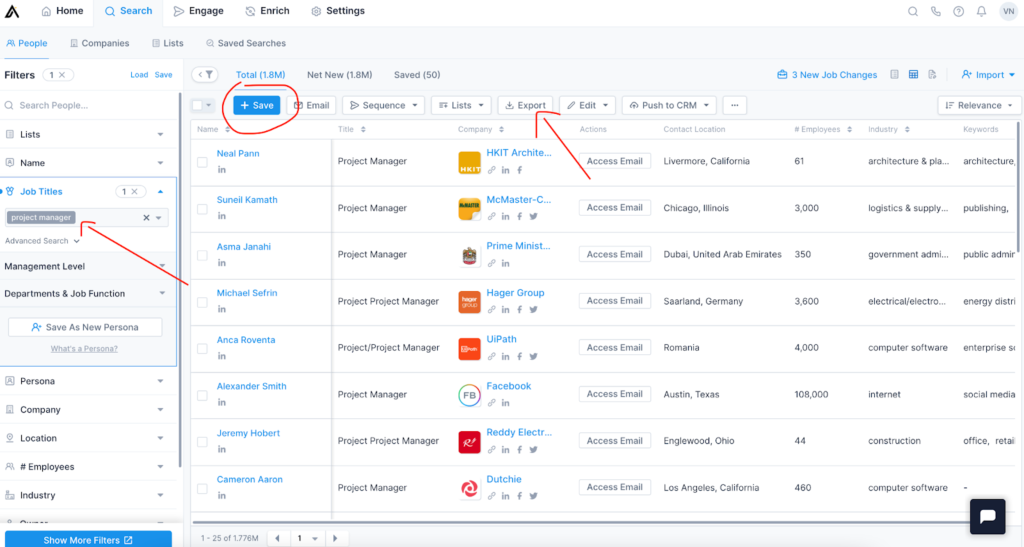This screenshot has width=1024, height=547.
Task: Go to next results page arrow
Action: point(335,539)
